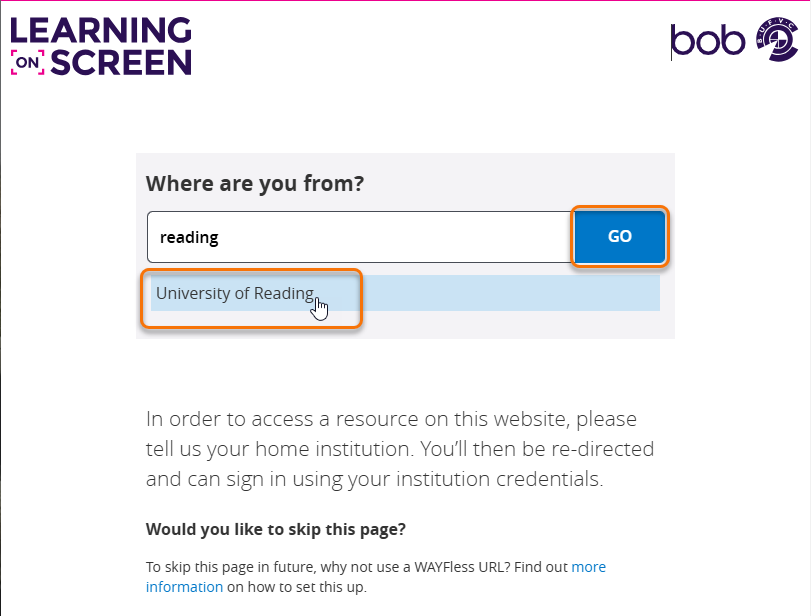
Task: Open the "more" link after Find out
Action: pos(588,567)
